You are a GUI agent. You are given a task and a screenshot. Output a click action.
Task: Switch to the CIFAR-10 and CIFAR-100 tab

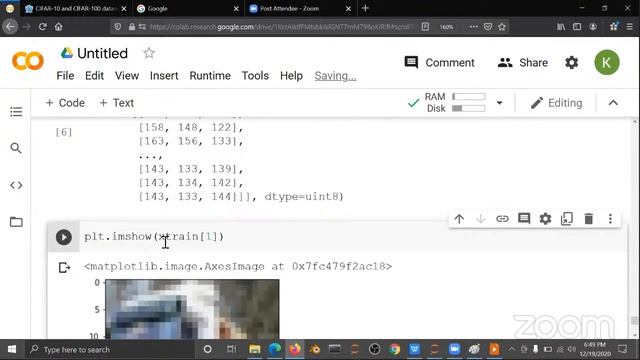[x=76, y=9]
